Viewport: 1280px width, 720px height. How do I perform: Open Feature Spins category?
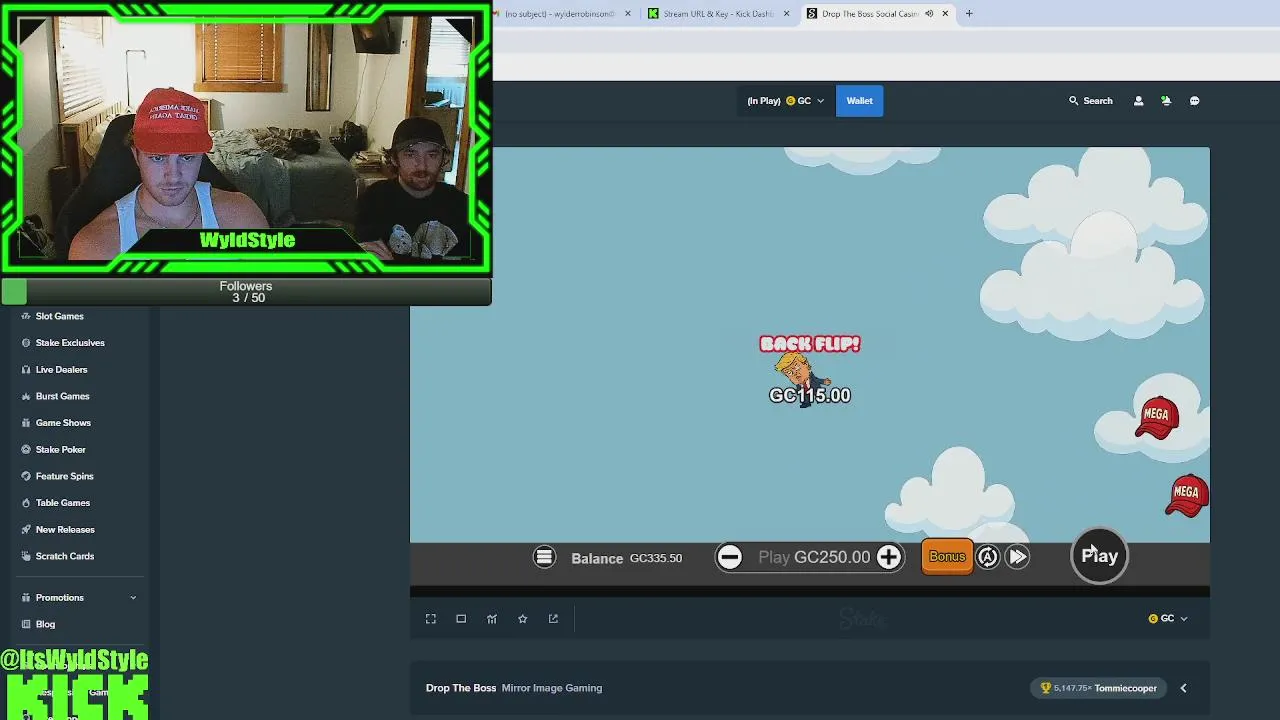65,476
